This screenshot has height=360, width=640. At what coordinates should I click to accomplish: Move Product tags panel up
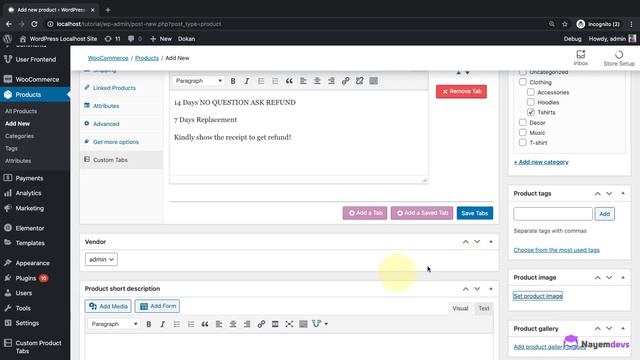598,193
